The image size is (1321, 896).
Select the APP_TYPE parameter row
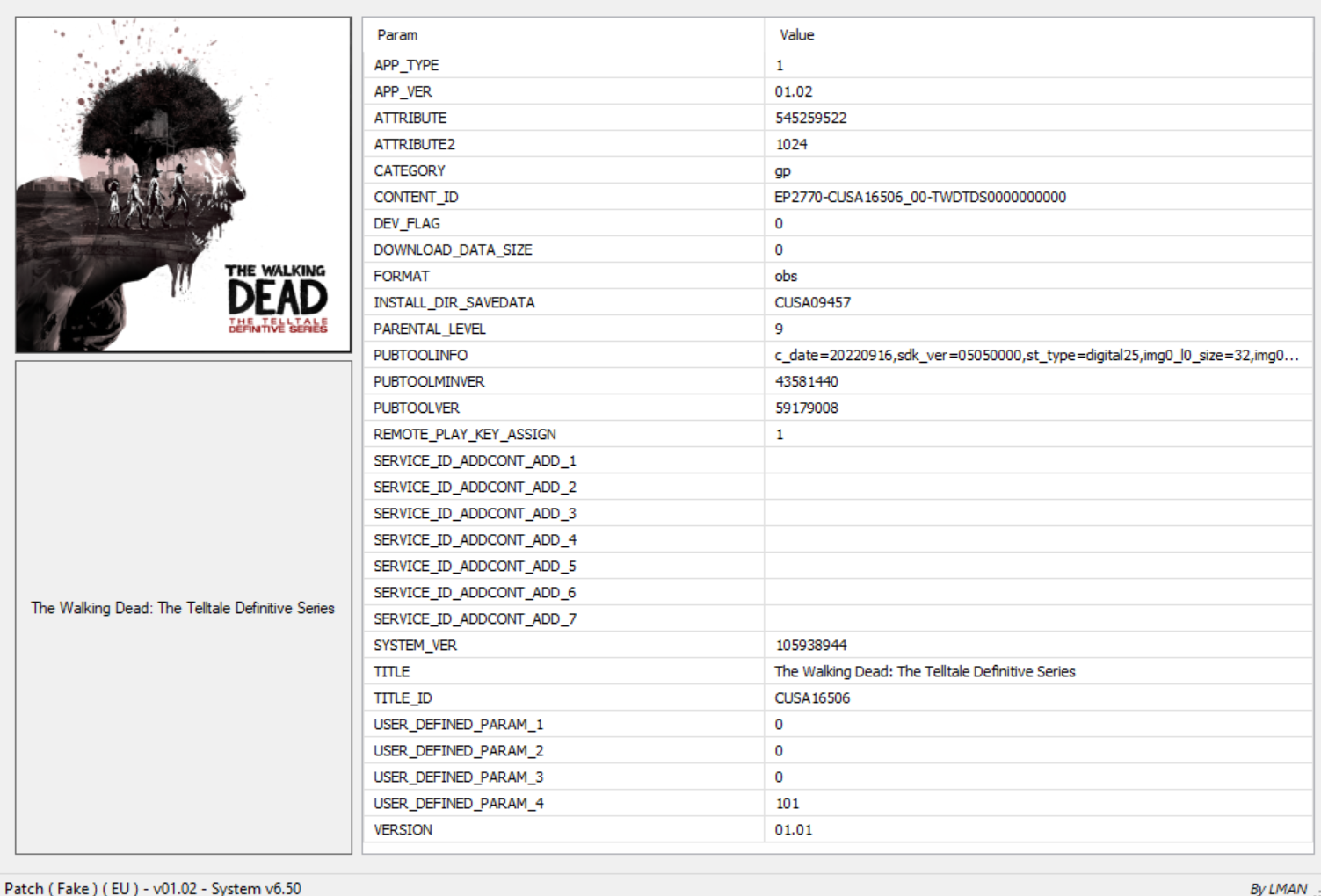coord(406,65)
